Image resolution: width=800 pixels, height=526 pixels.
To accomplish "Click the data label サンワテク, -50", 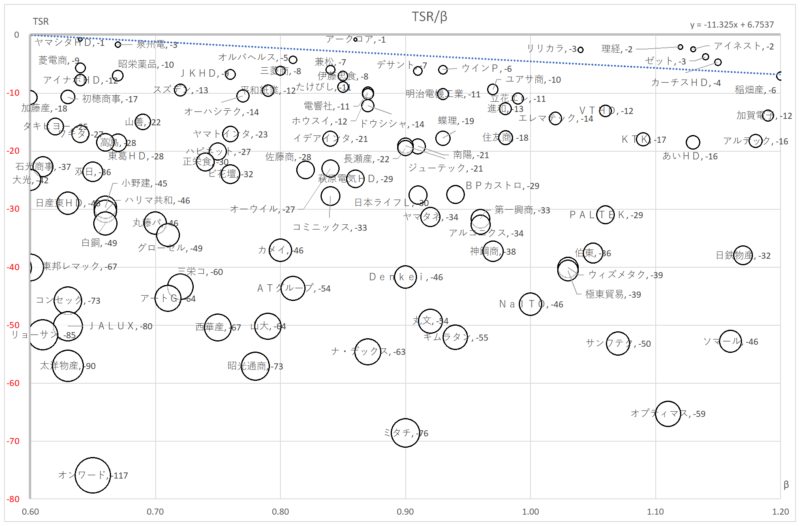I will (618, 343).
